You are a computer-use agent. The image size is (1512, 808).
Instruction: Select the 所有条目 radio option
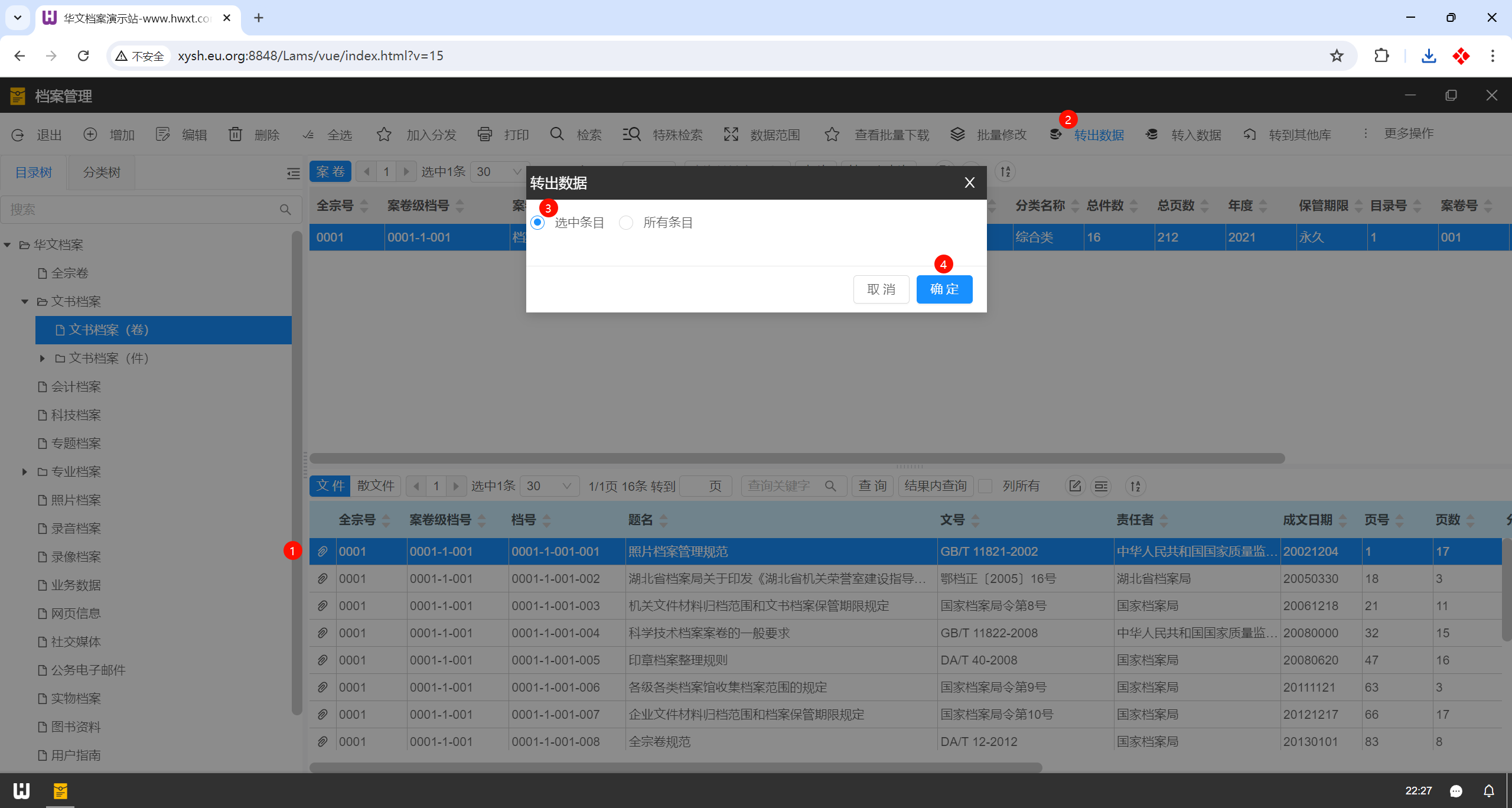(x=626, y=223)
